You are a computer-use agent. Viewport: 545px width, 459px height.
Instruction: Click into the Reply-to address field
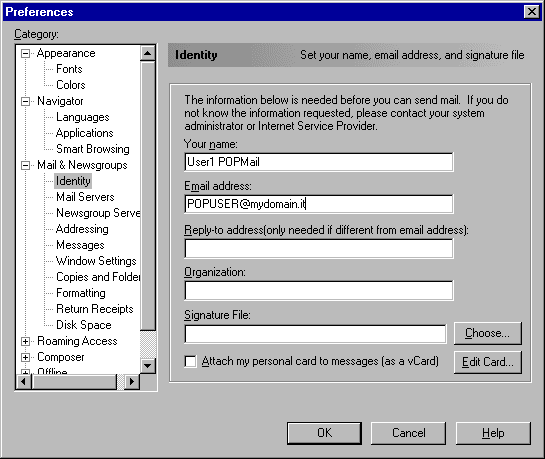point(319,248)
